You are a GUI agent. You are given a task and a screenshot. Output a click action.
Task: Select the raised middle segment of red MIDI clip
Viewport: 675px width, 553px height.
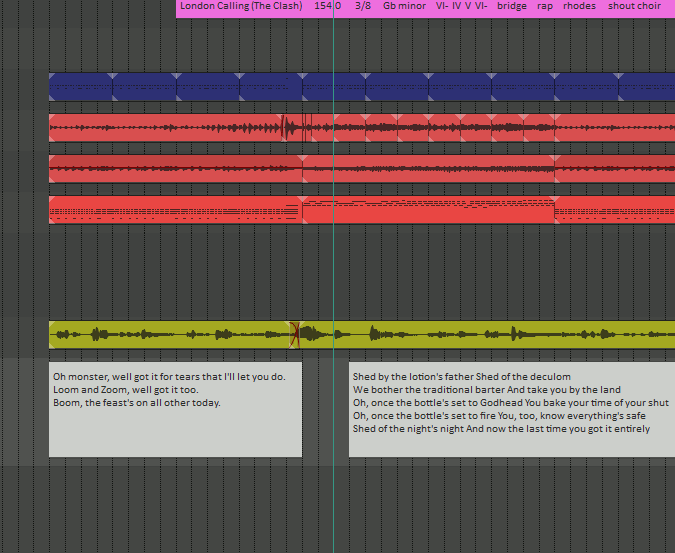pyautogui.click(x=428, y=210)
